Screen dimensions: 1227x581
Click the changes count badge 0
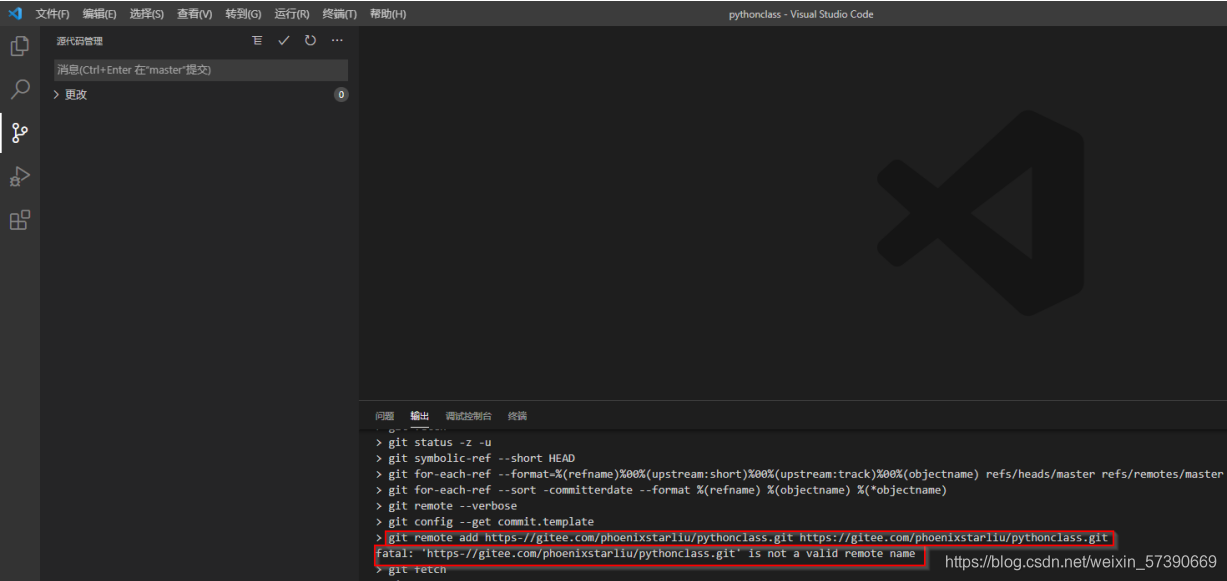point(341,95)
